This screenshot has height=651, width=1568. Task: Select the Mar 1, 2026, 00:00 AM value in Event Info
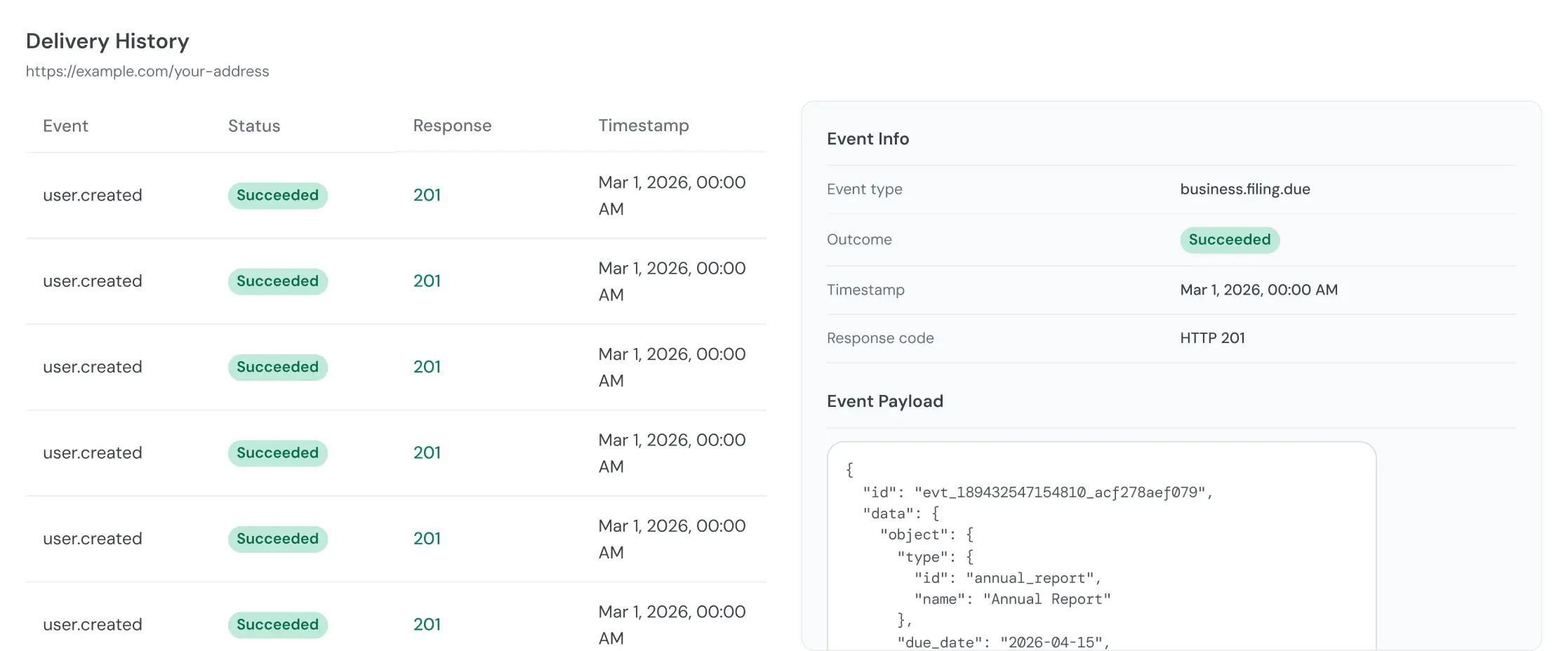[x=1259, y=290]
